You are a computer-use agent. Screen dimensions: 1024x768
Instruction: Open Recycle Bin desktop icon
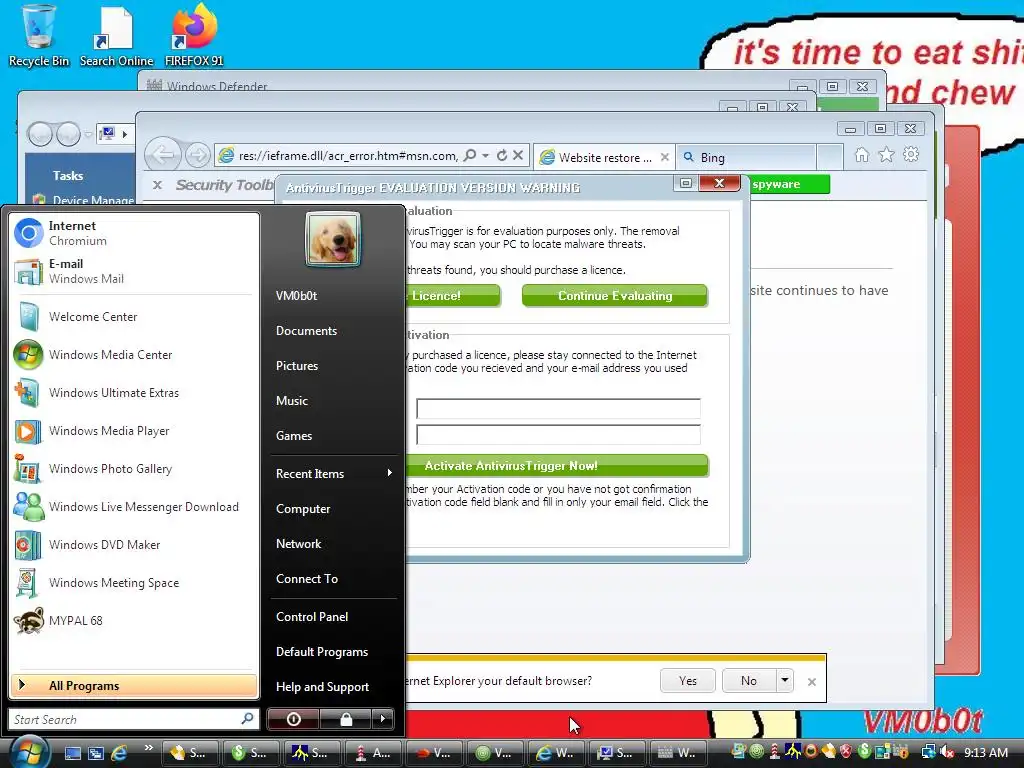[x=39, y=35]
